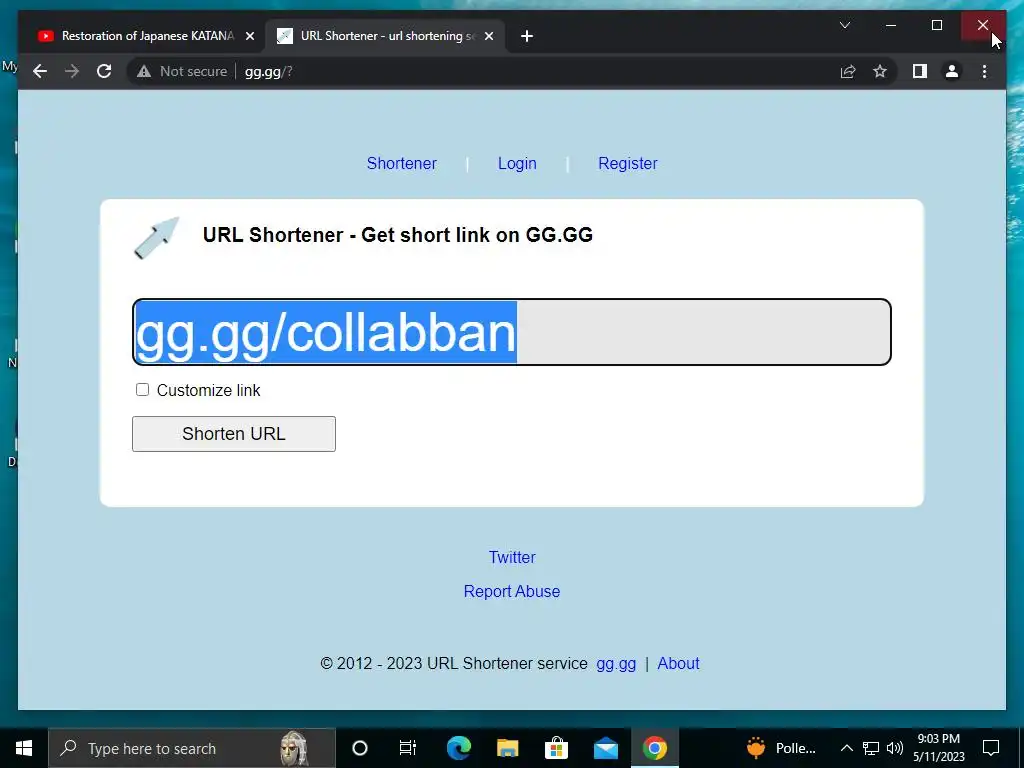The width and height of the screenshot is (1024, 768).
Task: Open the Mail app from taskbar
Action: [x=605, y=748]
